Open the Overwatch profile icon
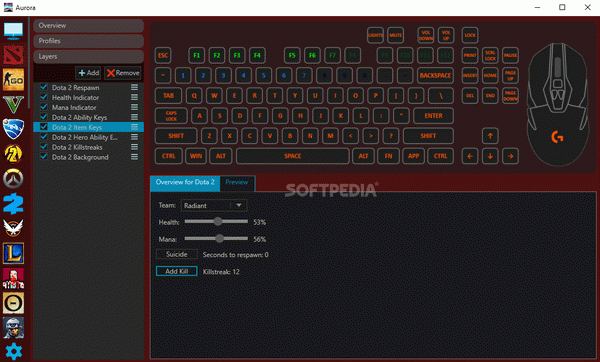The width and height of the screenshot is (600, 362). coord(13,179)
